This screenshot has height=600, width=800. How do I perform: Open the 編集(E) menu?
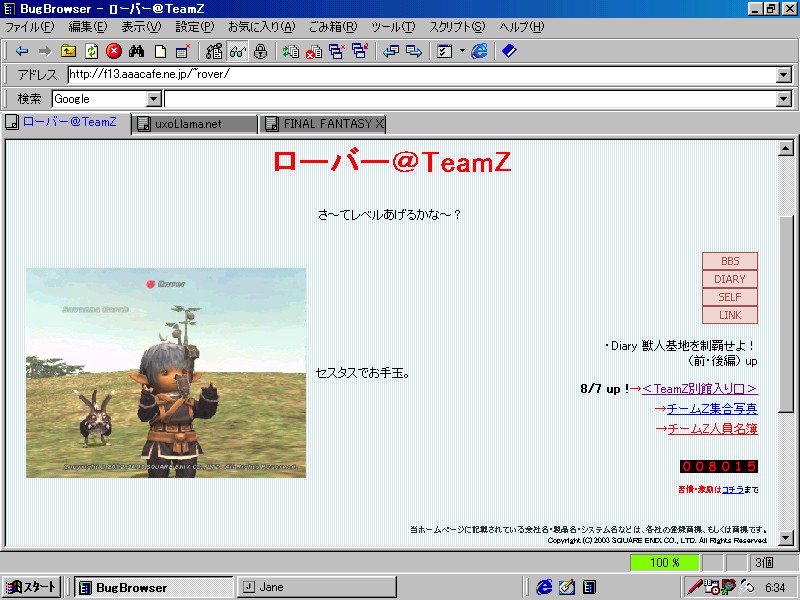[x=88, y=27]
